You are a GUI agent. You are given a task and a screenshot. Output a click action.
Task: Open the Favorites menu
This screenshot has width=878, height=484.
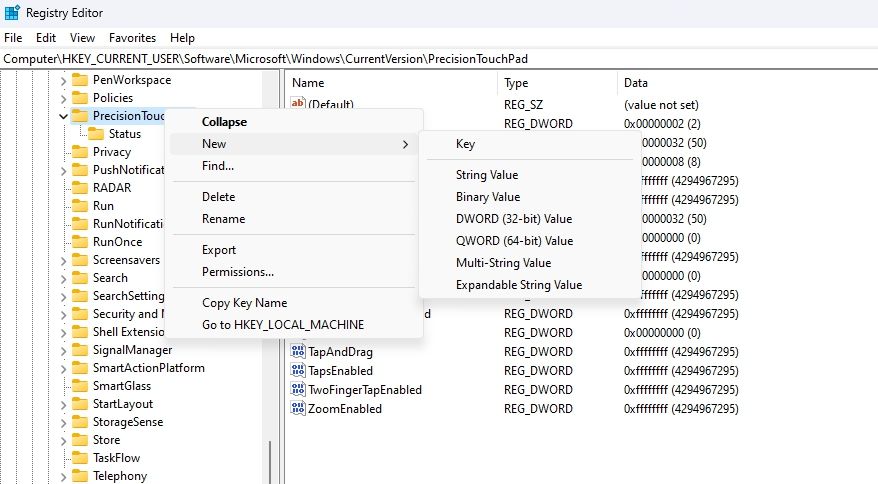click(x=132, y=38)
